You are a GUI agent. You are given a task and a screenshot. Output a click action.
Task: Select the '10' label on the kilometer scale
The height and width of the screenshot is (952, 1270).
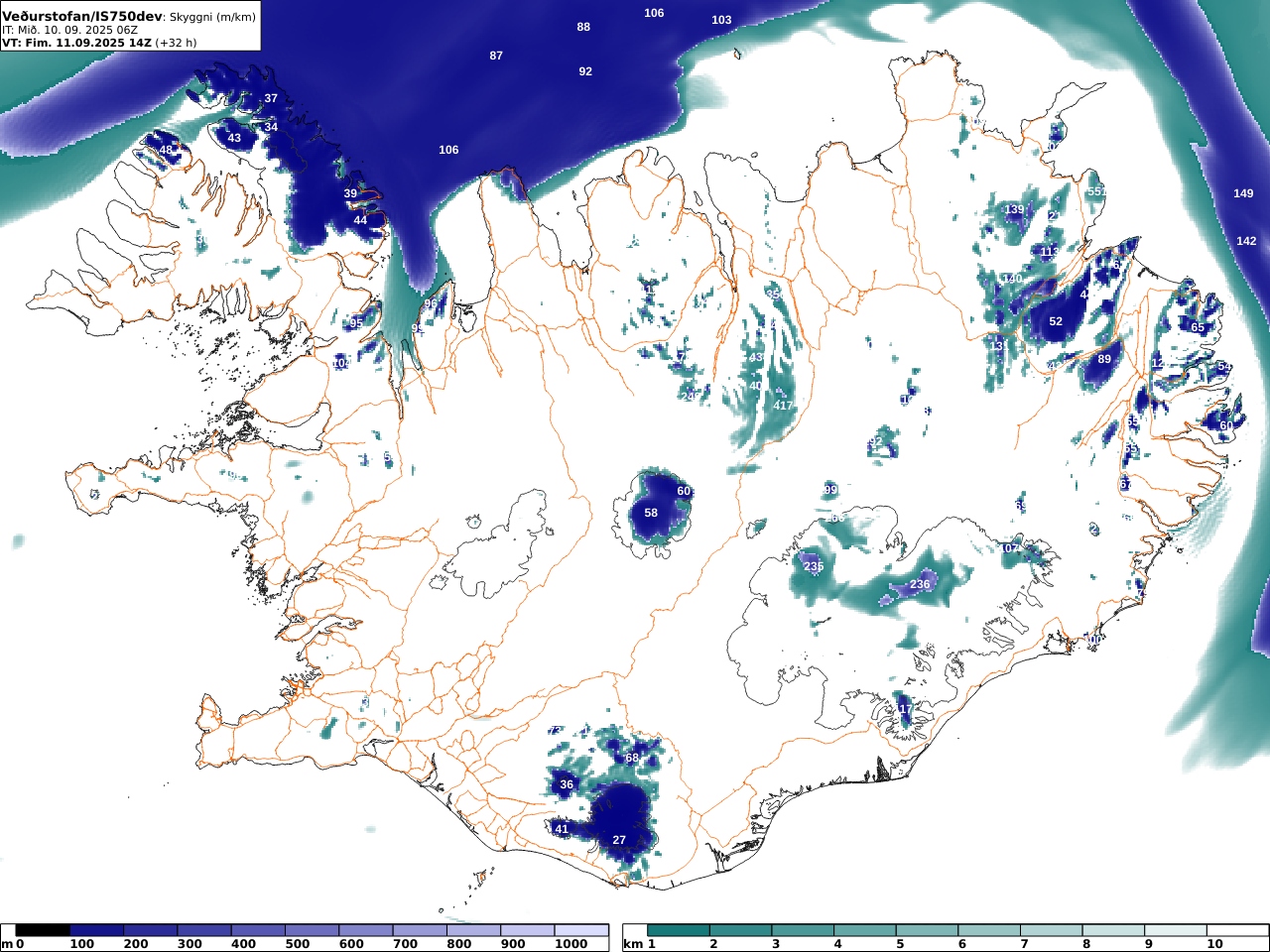tap(1214, 944)
